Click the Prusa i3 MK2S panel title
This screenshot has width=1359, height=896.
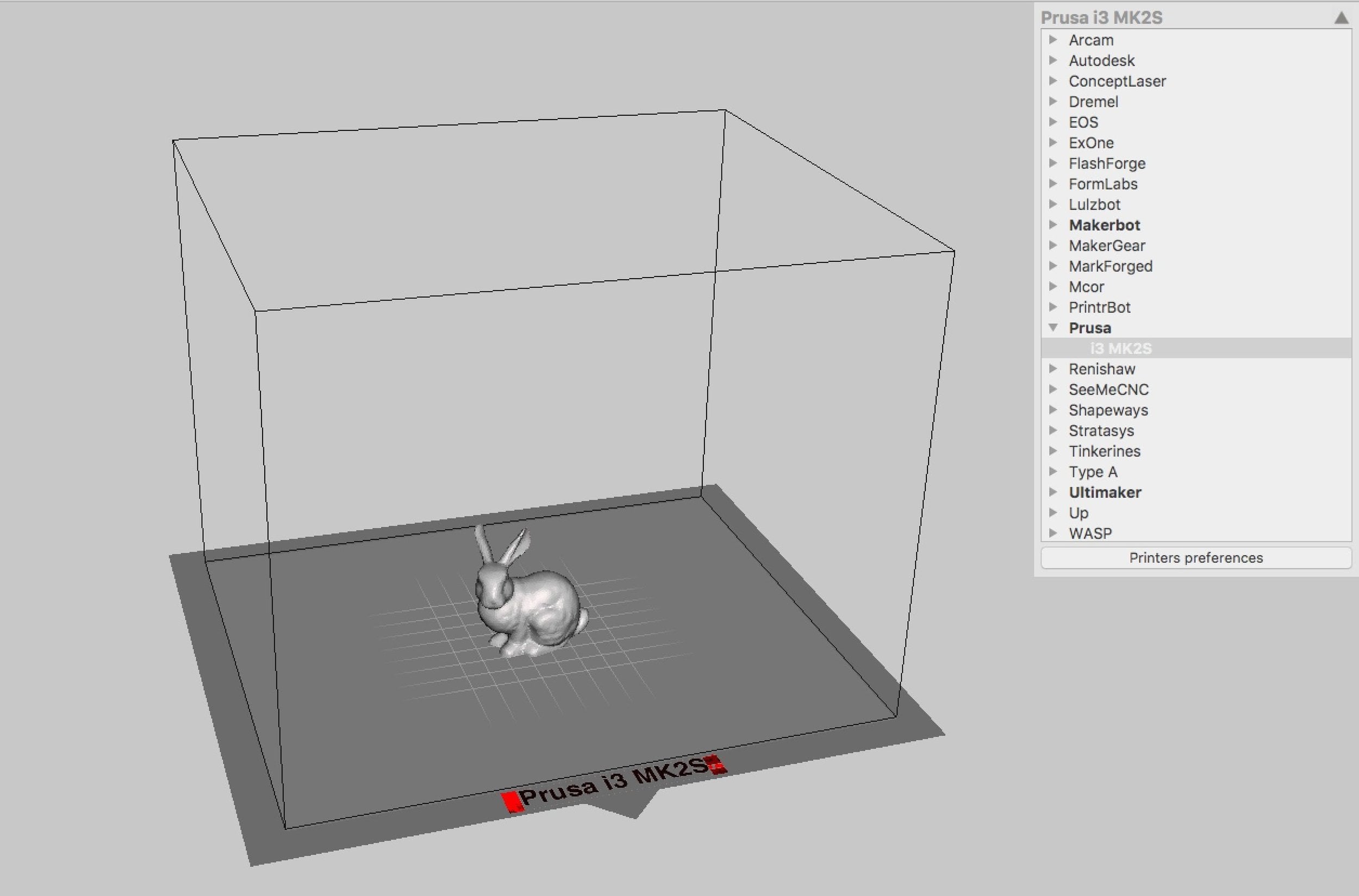(x=1101, y=18)
